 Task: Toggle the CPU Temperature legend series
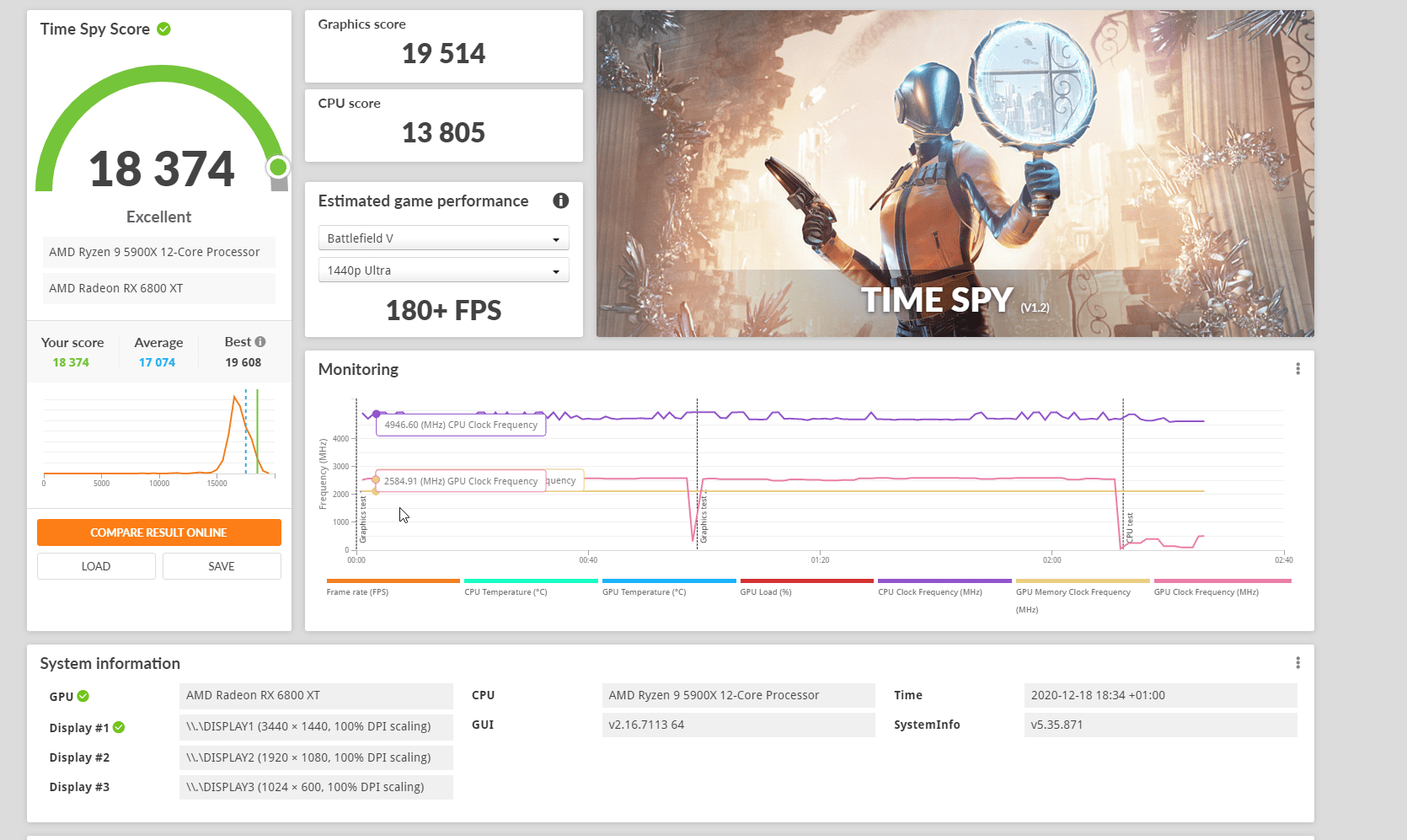click(531, 587)
